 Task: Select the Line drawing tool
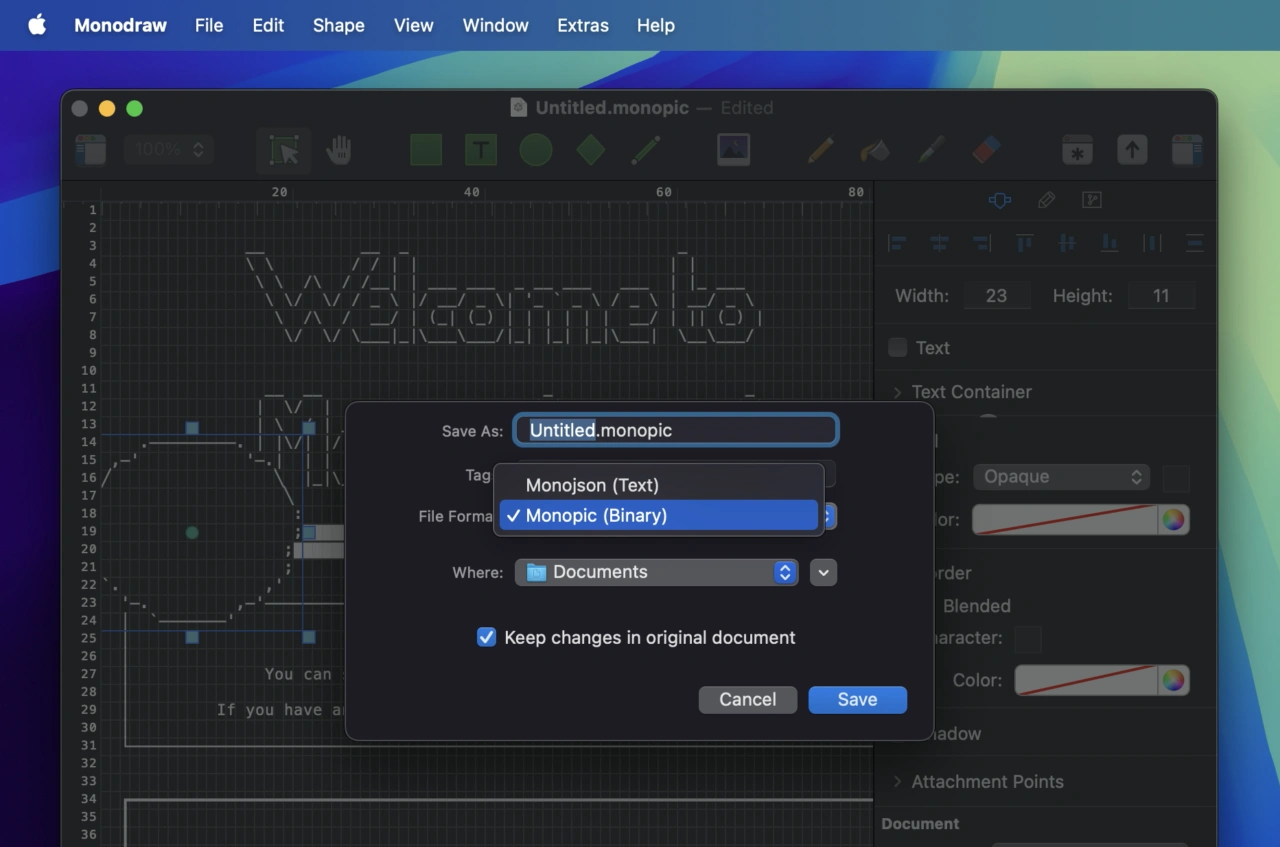tap(646, 150)
